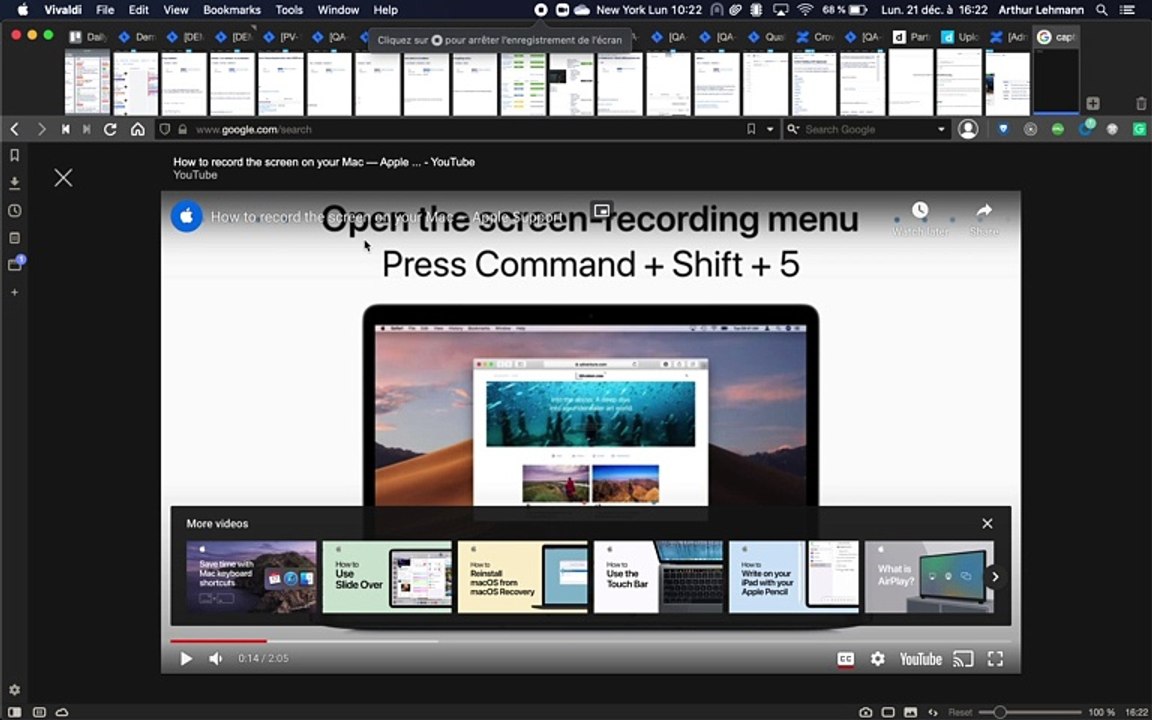Image resolution: width=1152 pixels, height=720 pixels.
Task: Close the video preview overlay with X
Action: coord(63,178)
